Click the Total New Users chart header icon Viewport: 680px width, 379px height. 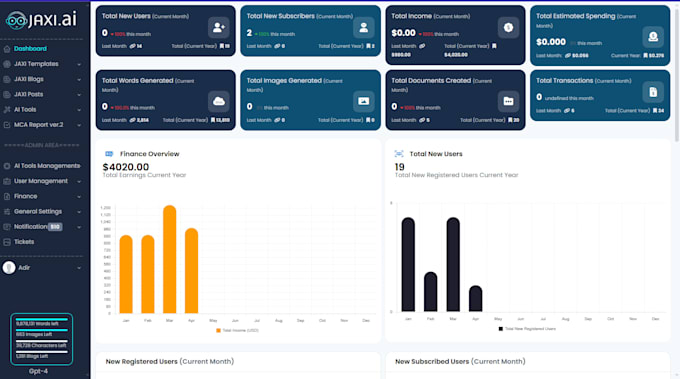click(399, 154)
